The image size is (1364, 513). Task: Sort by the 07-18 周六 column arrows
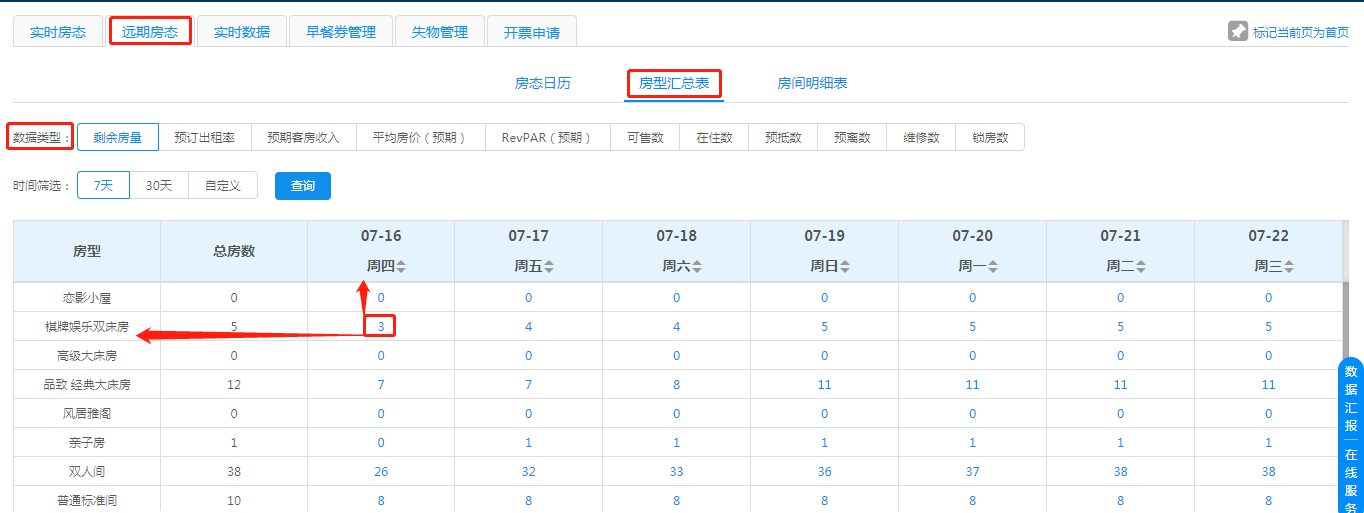pyautogui.click(x=697, y=267)
